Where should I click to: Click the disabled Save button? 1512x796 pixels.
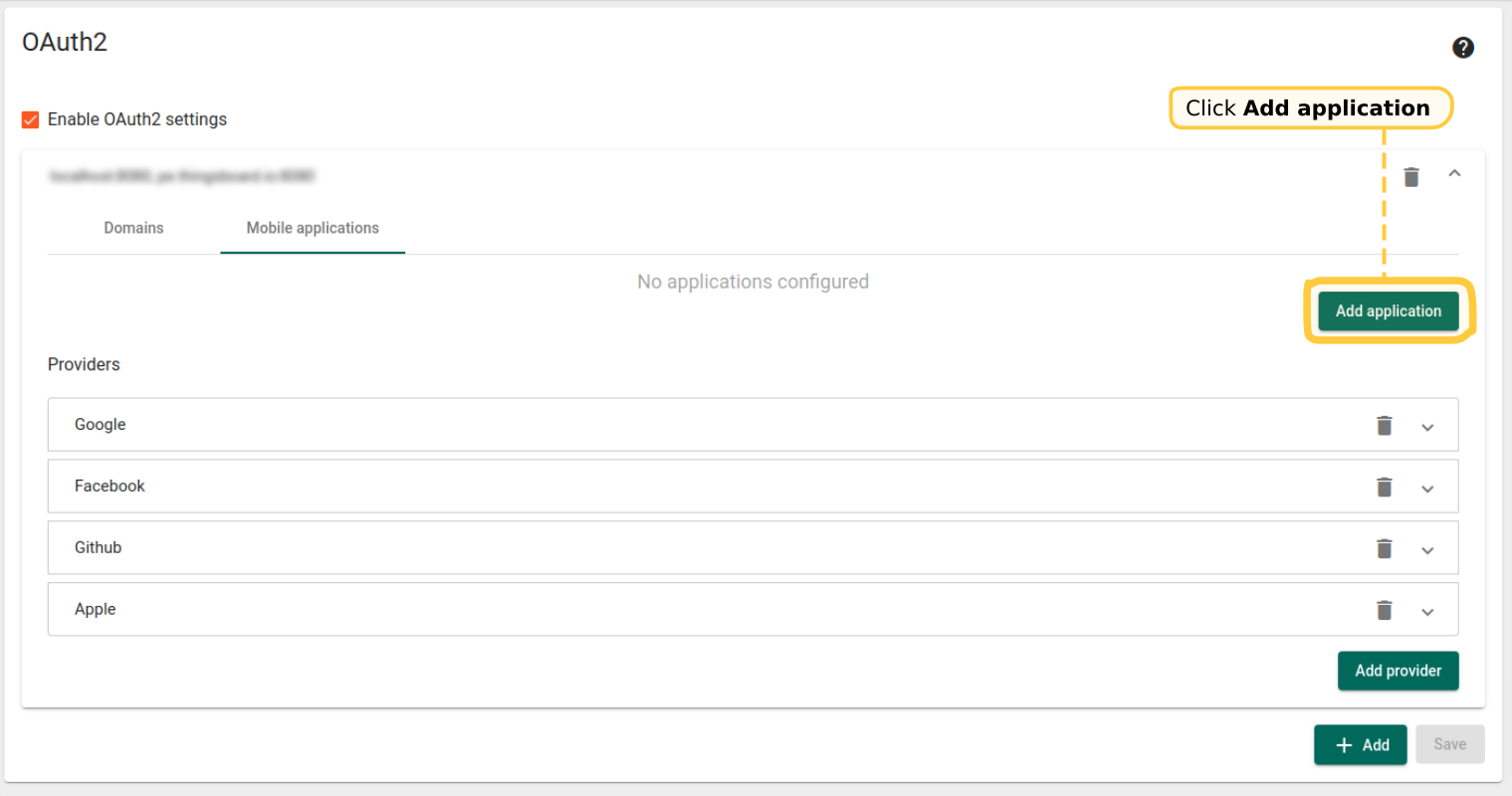pos(1449,744)
